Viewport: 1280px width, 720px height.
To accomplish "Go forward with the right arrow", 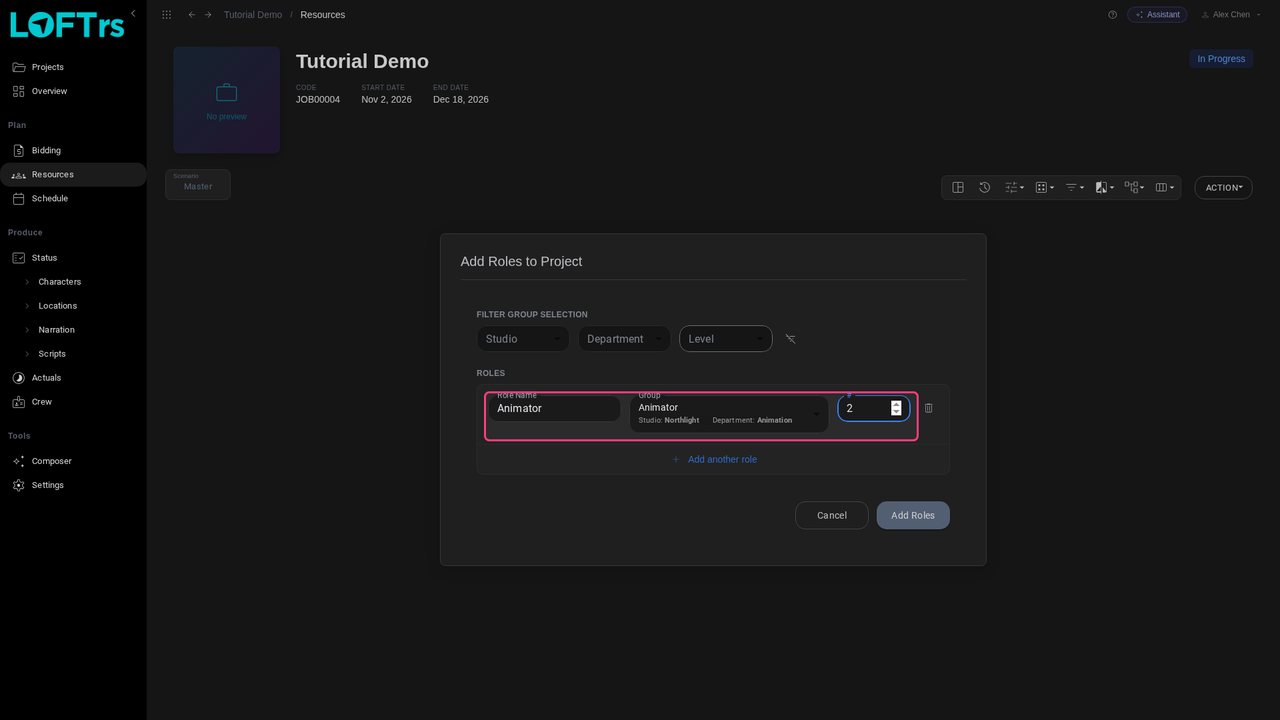I will click(x=208, y=15).
